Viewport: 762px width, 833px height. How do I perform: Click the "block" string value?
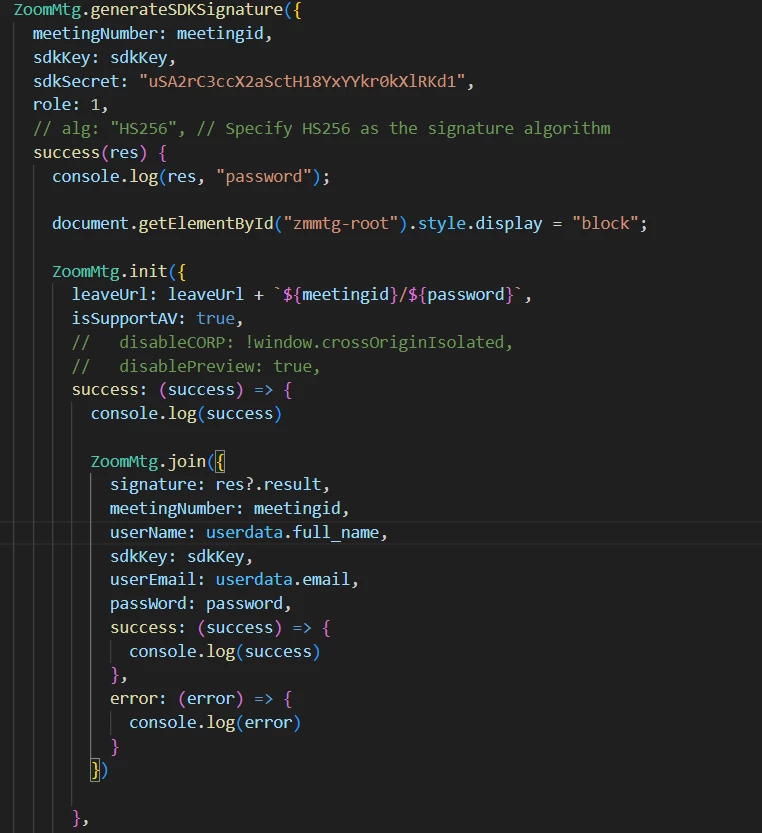coord(605,223)
